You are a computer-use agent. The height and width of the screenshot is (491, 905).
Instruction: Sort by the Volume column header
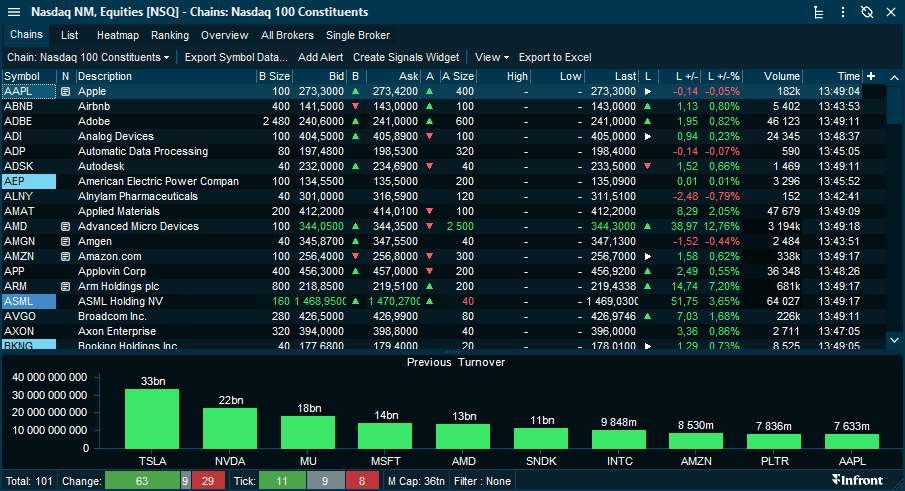tap(773, 76)
